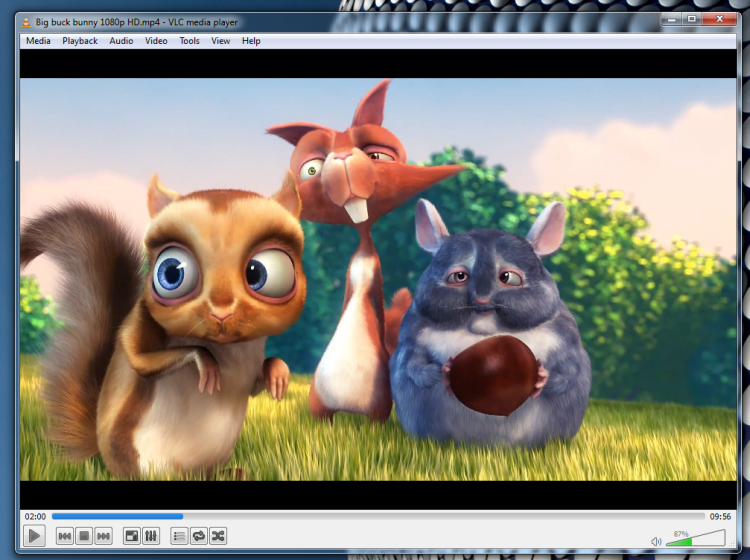Stop the video playback
The image size is (750, 560).
pyautogui.click(x=84, y=536)
